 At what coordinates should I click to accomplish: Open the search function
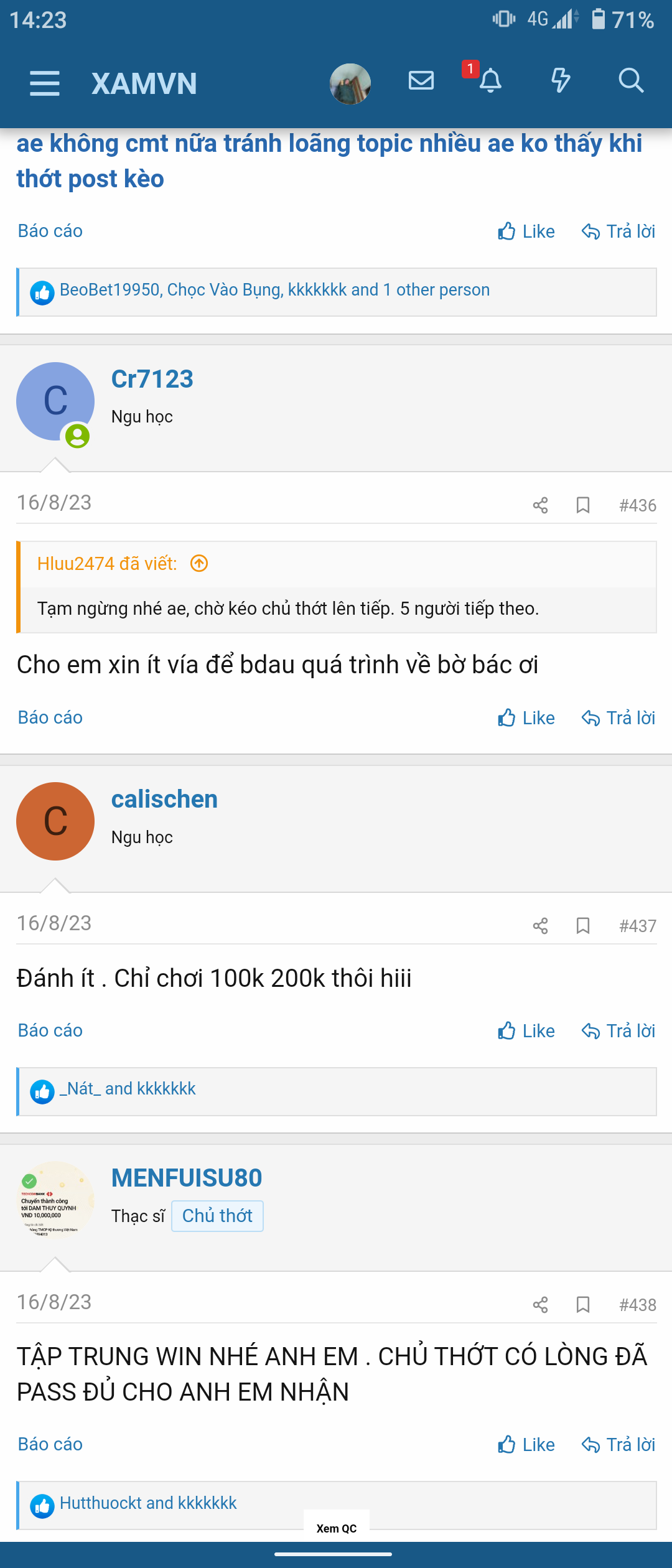631,81
